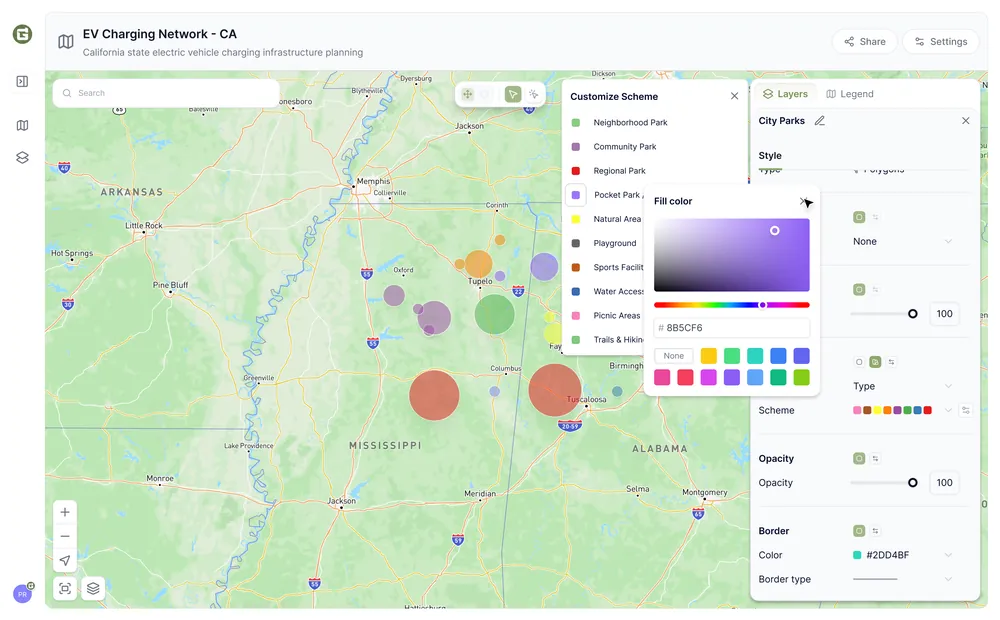Image resolution: width=1000 pixels, height=620 pixels.
Task: Click the Share button
Action: point(865,41)
